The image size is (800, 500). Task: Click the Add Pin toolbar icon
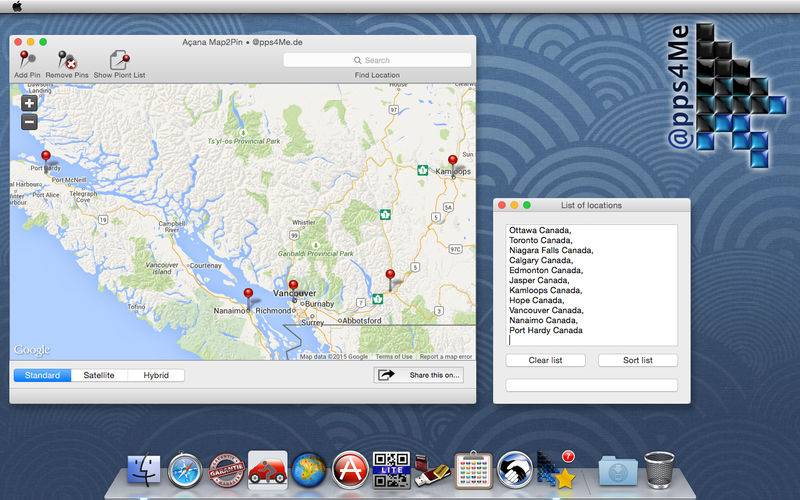click(27, 60)
